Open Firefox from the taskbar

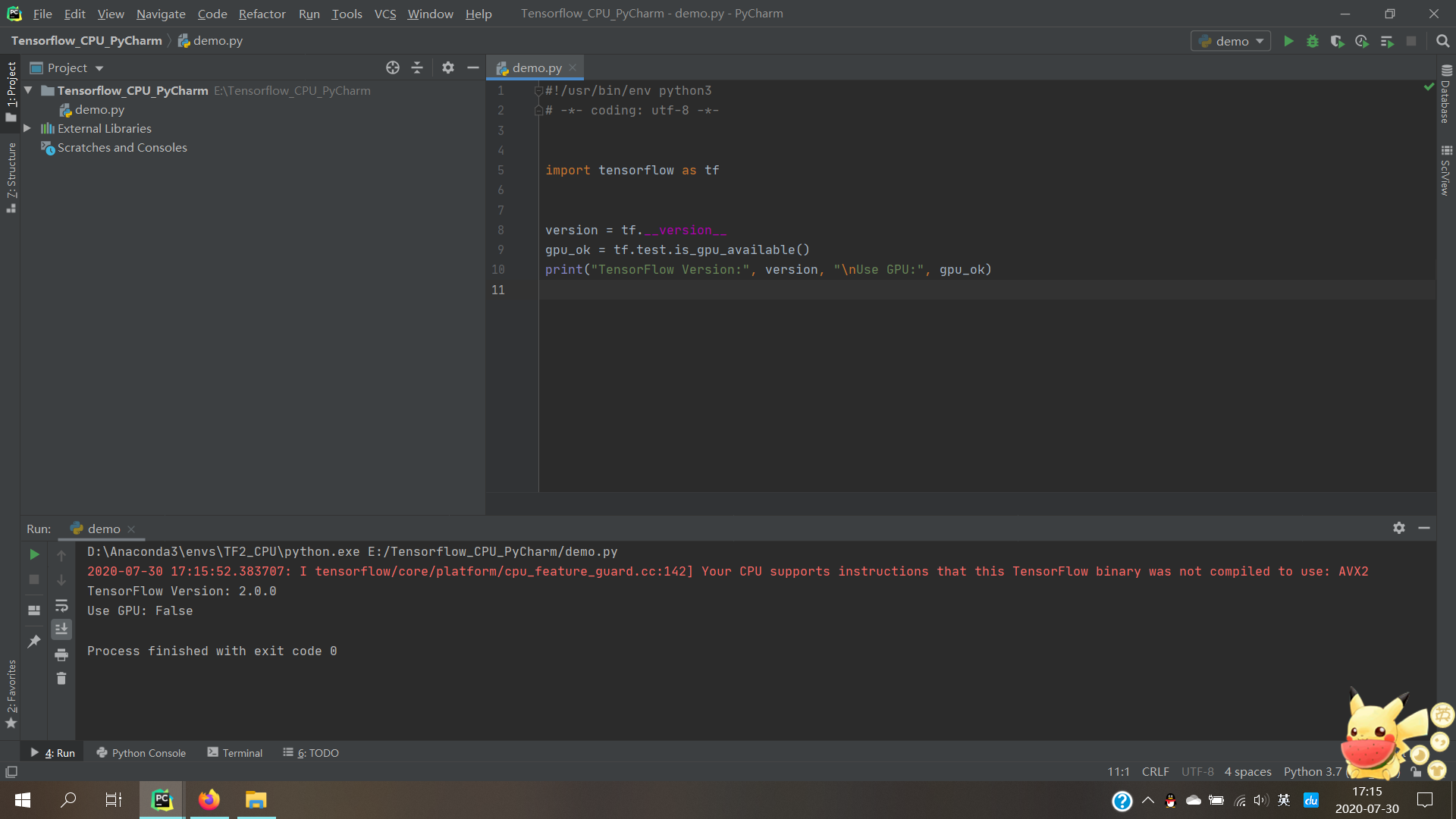point(209,799)
